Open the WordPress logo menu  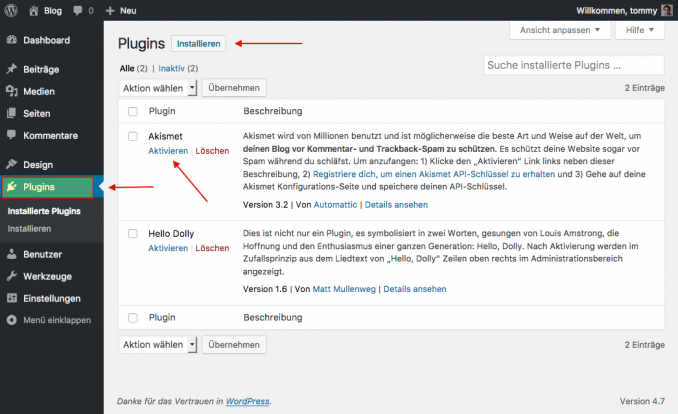[11, 10]
